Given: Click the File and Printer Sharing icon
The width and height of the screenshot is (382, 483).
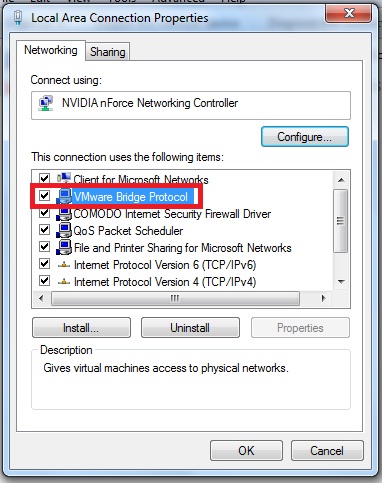Looking at the screenshot, I should point(64,248).
